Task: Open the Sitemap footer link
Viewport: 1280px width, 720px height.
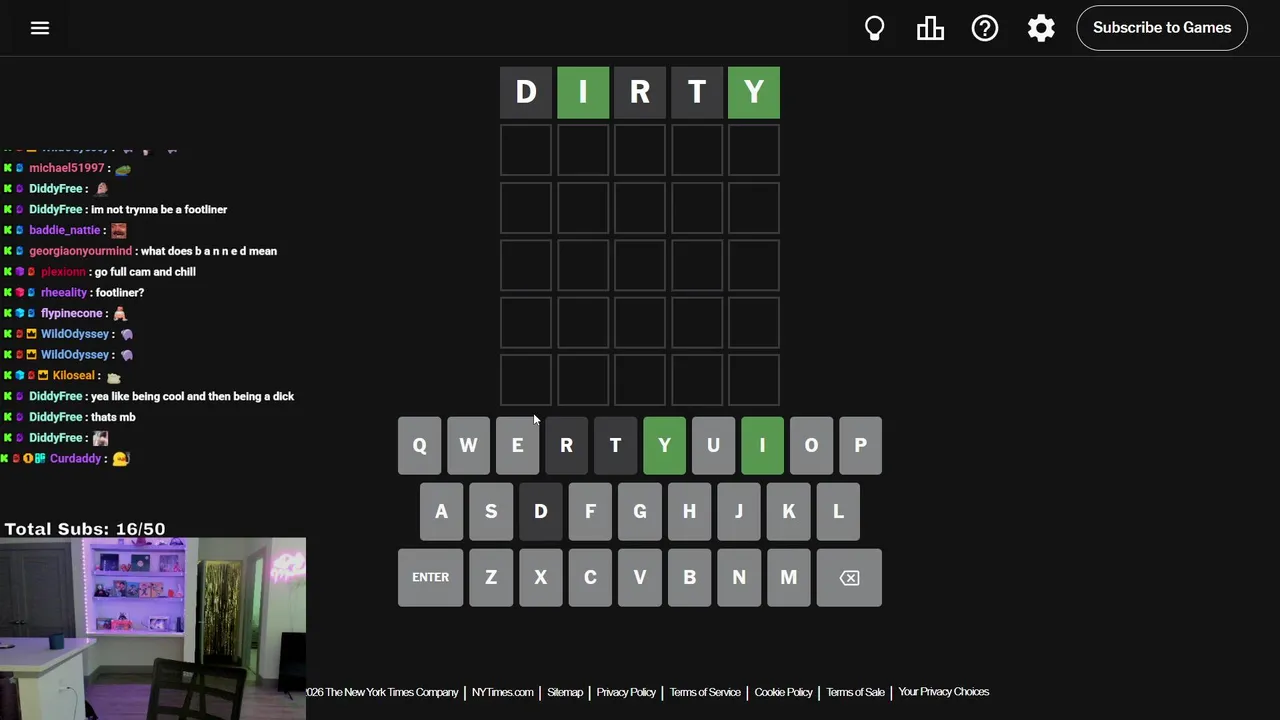Action: 565,692
